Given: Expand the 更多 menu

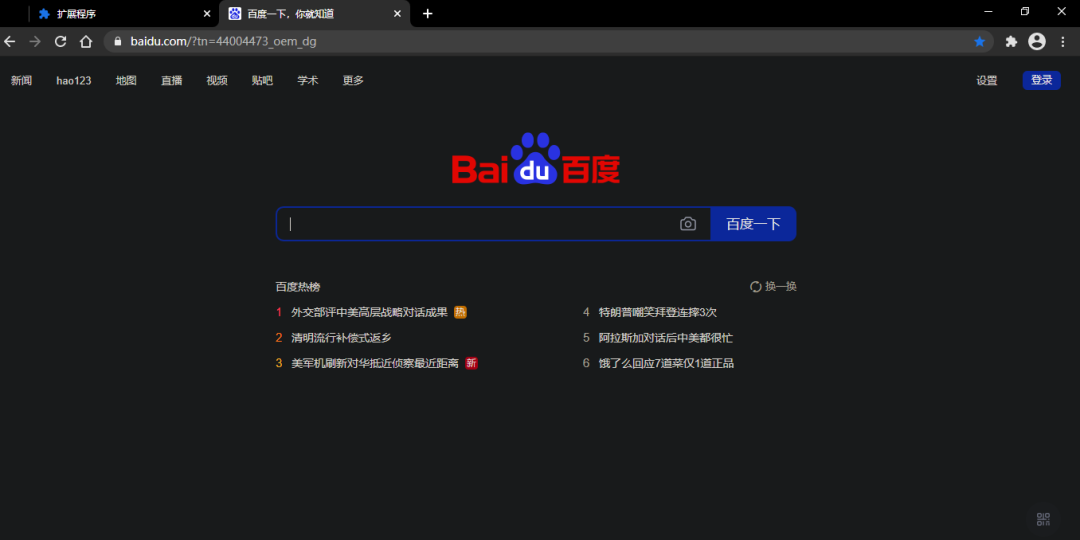Looking at the screenshot, I should (x=353, y=81).
